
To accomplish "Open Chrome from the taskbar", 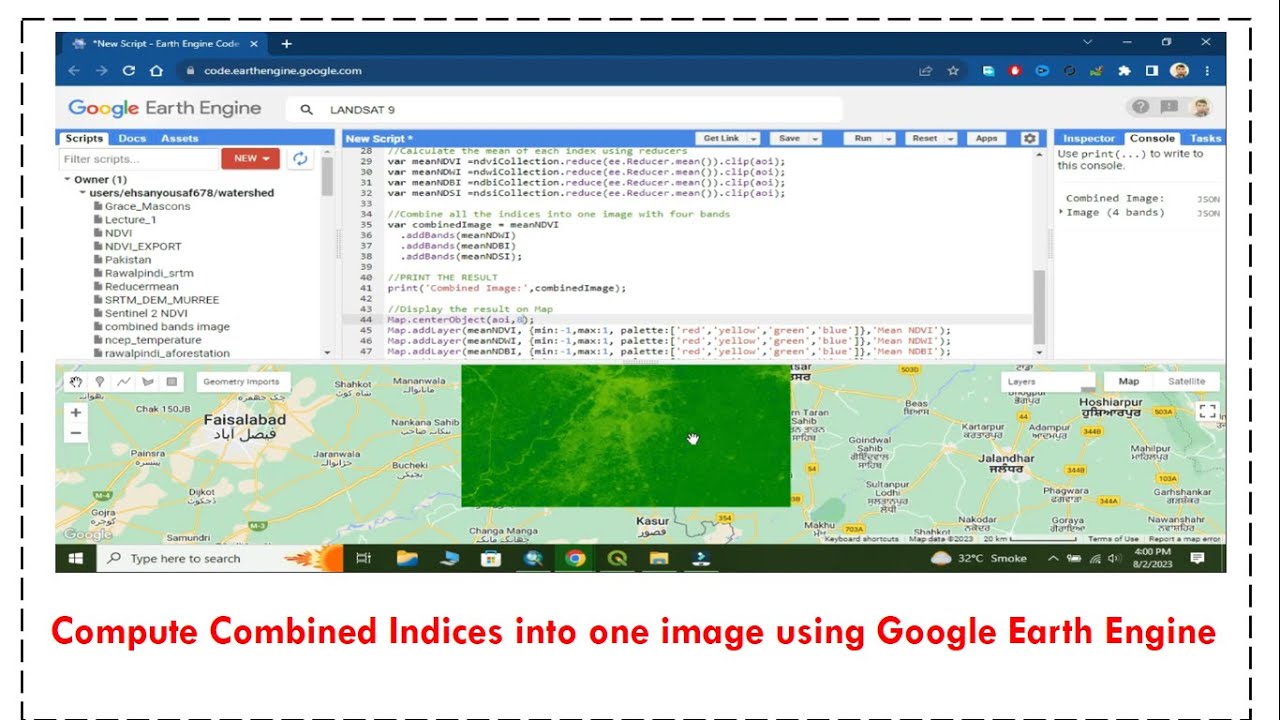I will [x=575, y=558].
